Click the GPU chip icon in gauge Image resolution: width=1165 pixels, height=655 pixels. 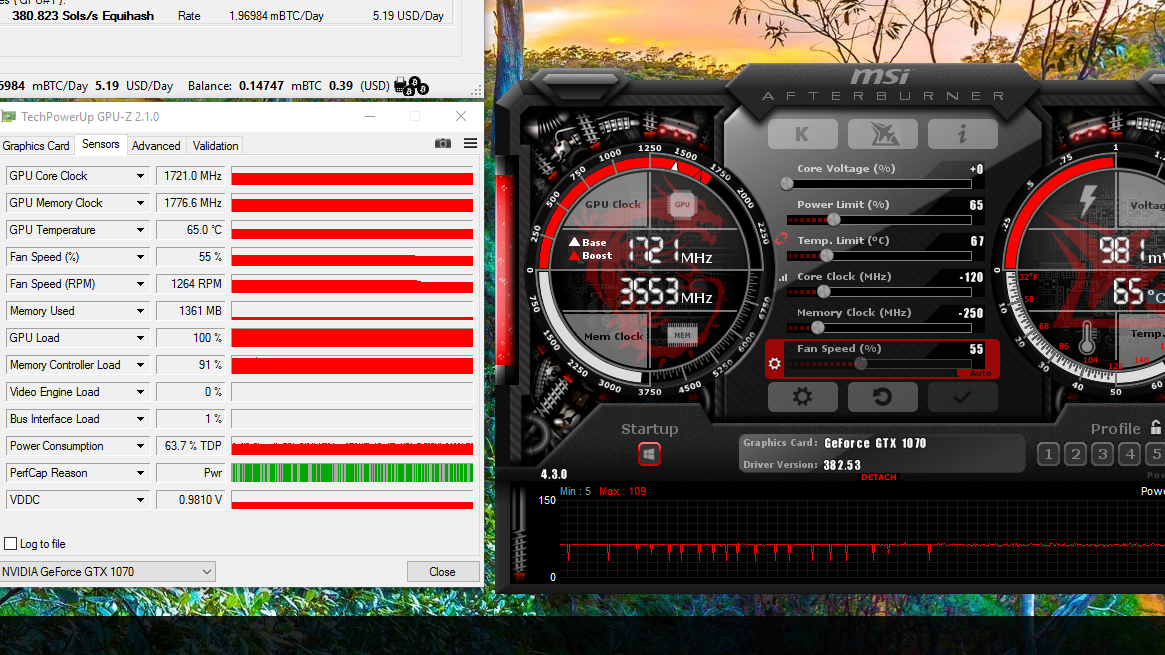click(x=682, y=204)
